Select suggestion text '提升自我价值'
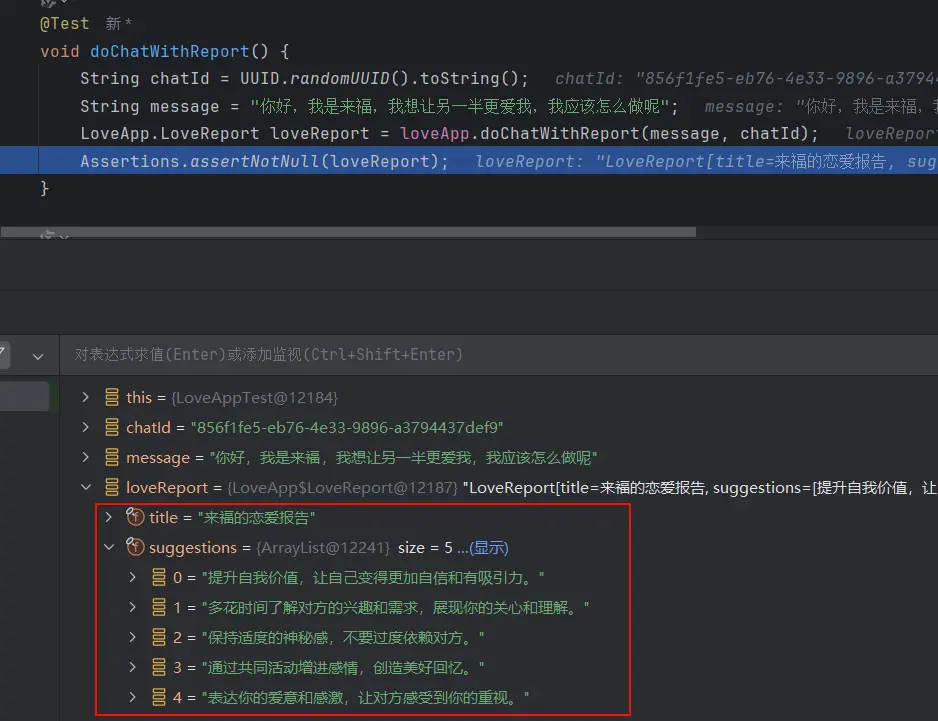Screen dimensions: 938x721 point(252,578)
